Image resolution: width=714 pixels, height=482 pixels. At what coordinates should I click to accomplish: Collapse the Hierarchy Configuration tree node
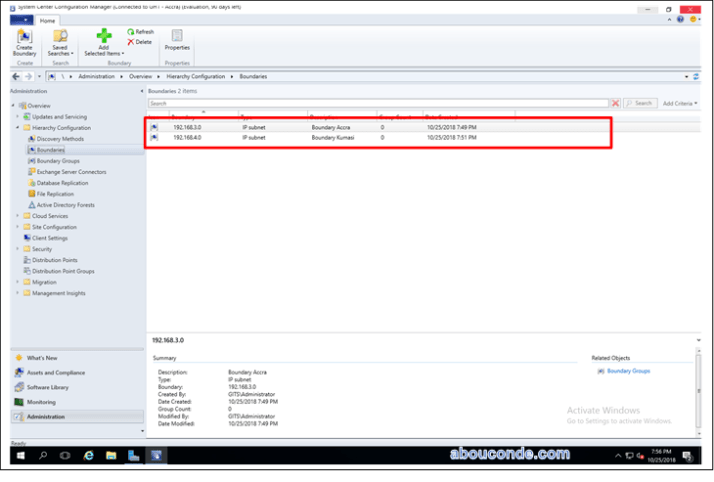tap(17, 128)
